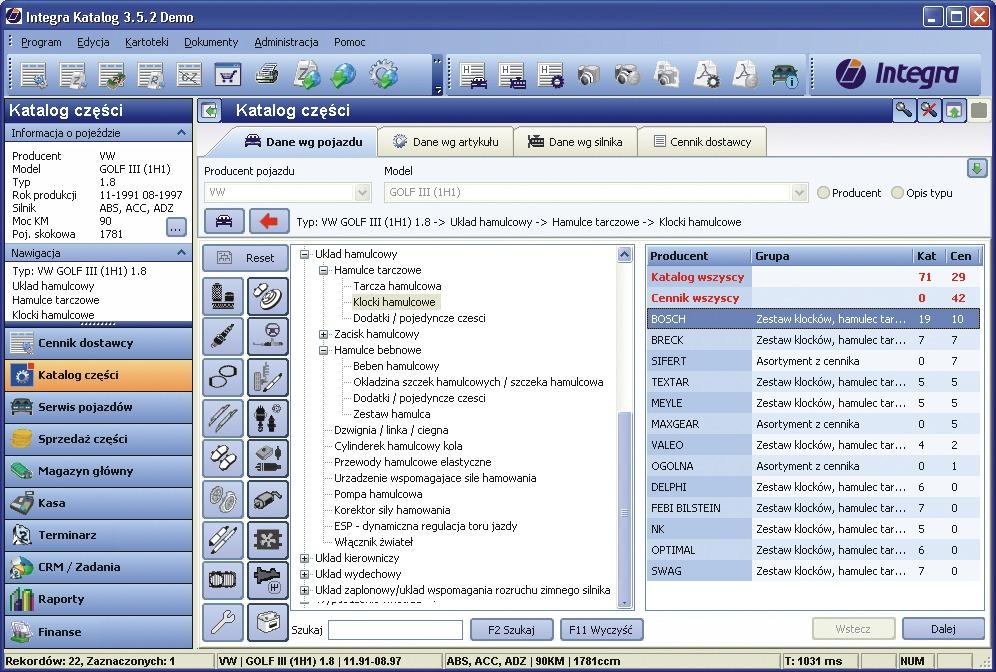The width and height of the screenshot is (996, 672).
Task: Select the FEBI BILSTEIN producer row
Action: tap(813, 508)
